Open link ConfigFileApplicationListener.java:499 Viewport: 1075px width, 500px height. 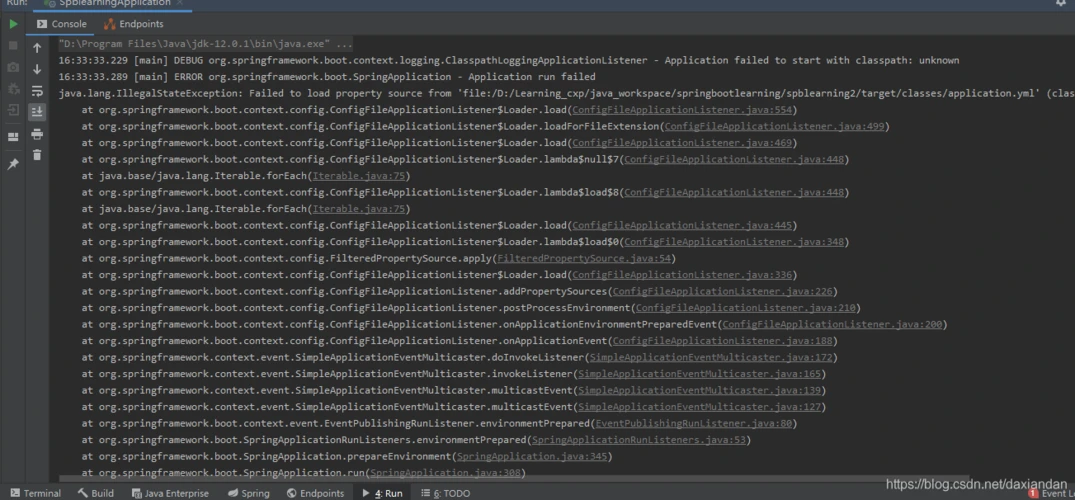point(774,127)
